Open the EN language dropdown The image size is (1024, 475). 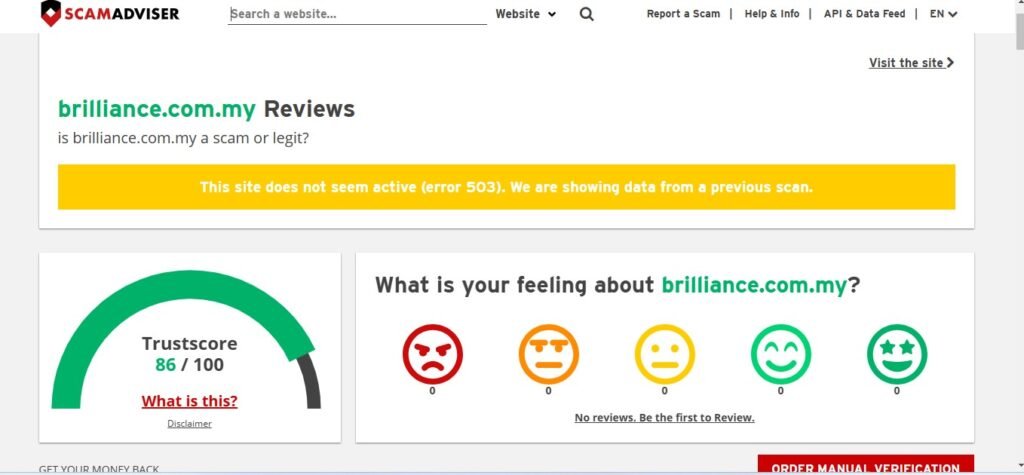tap(943, 14)
